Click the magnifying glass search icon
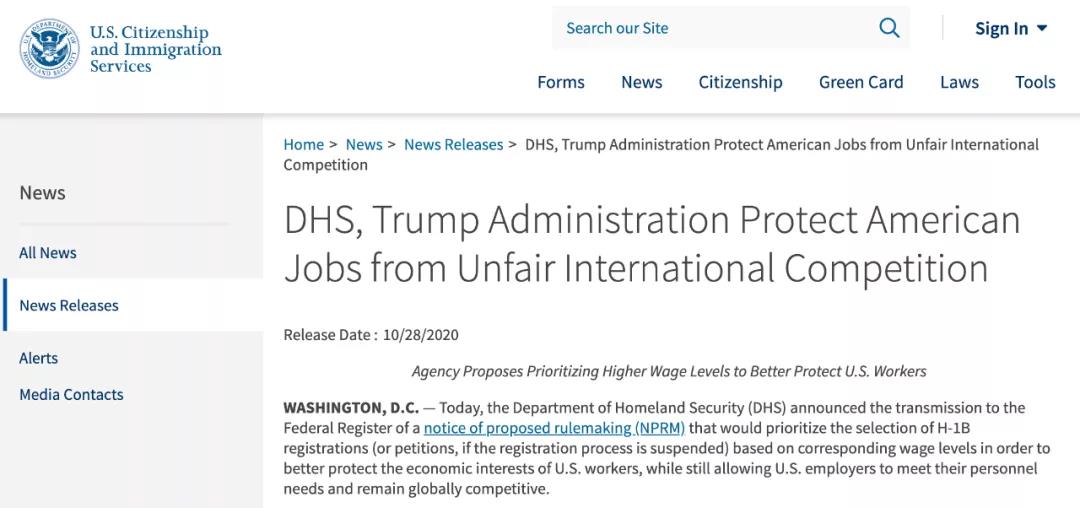This screenshot has width=1080, height=508. pyautogui.click(x=889, y=28)
